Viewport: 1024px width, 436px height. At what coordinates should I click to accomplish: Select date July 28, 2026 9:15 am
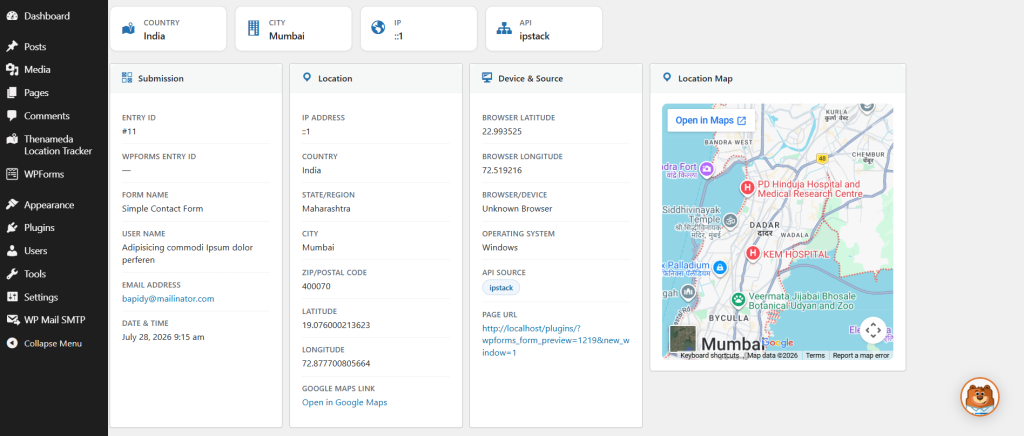tap(163, 337)
